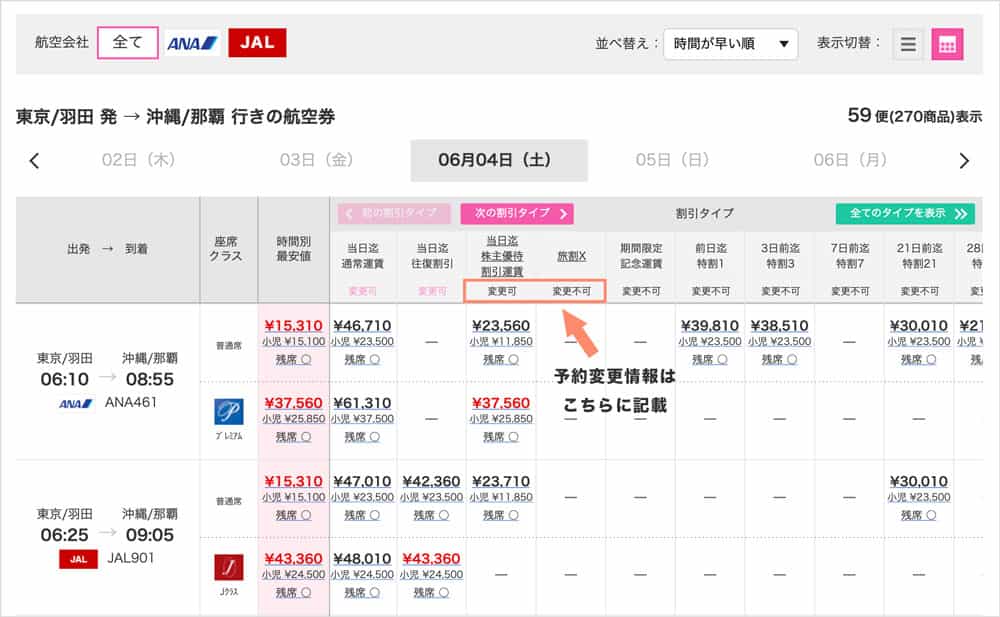
Task: Open the 株主優待割引運賃 column link
Action: point(502,256)
